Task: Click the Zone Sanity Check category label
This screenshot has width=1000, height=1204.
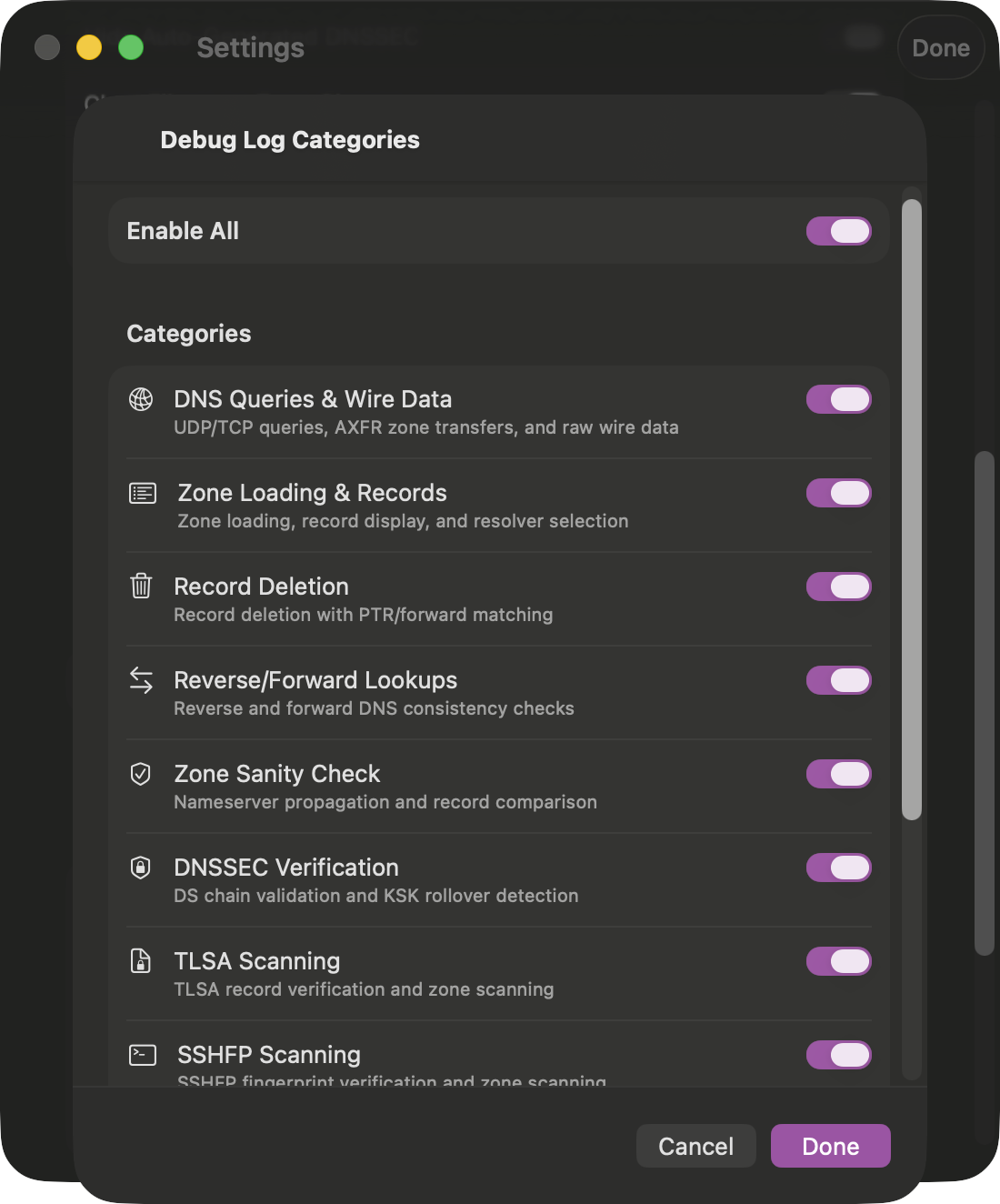Action: point(276,774)
